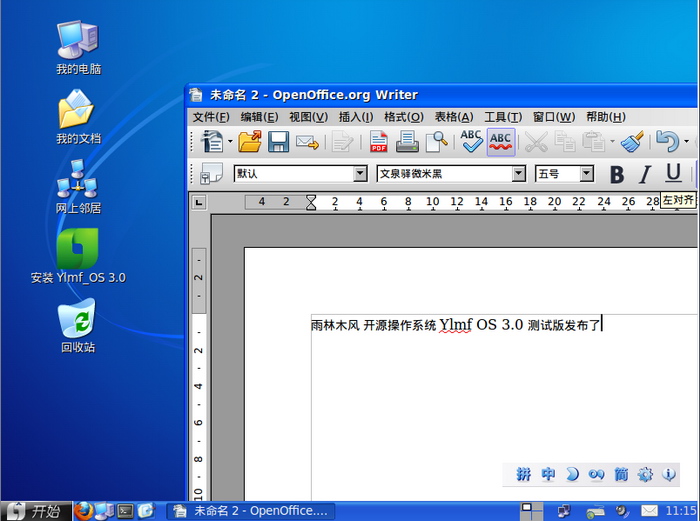
Task: Open the 文件(F) menu
Action: click(211, 117)
